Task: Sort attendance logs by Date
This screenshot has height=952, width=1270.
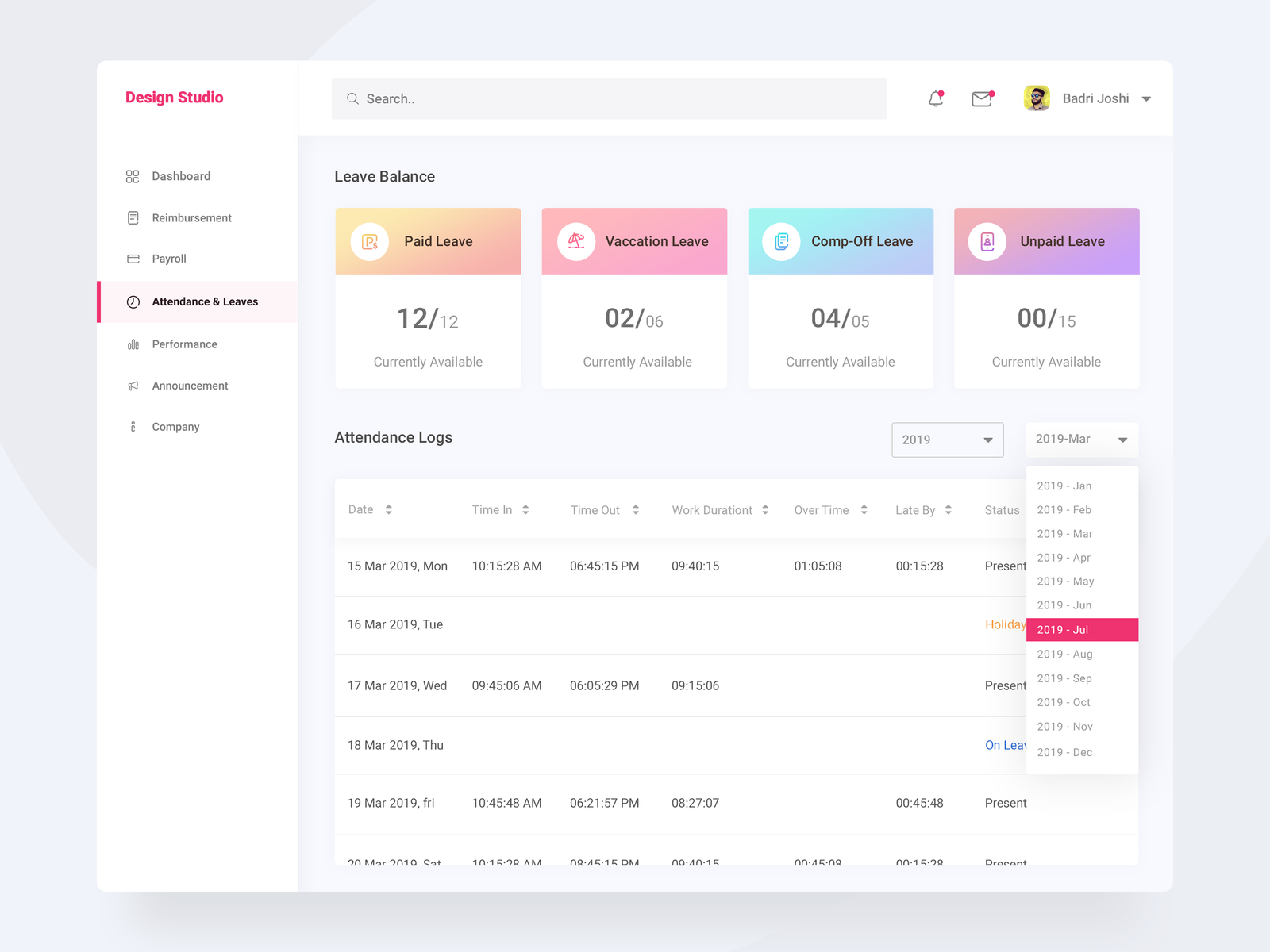Action: (x=388, y=509)
